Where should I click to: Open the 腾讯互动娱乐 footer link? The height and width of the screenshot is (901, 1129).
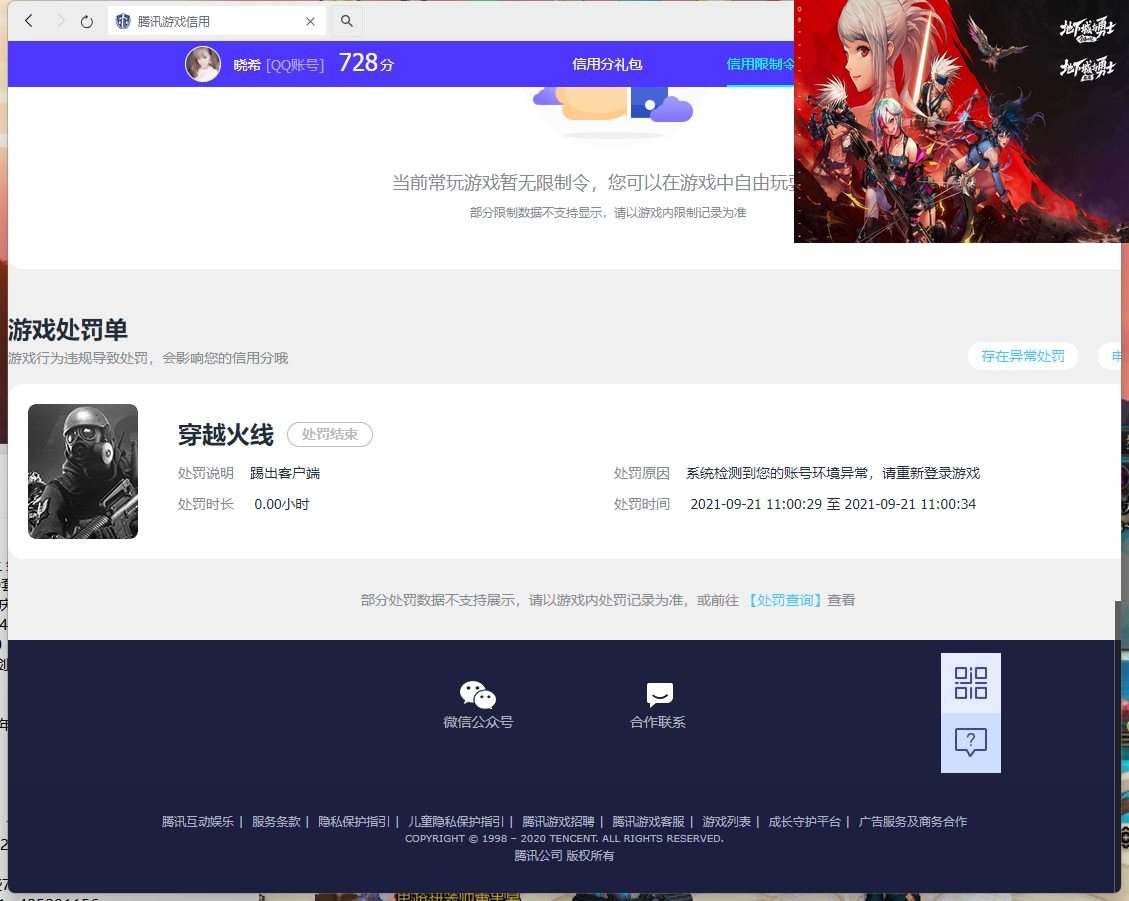click(x=198, y=821)
